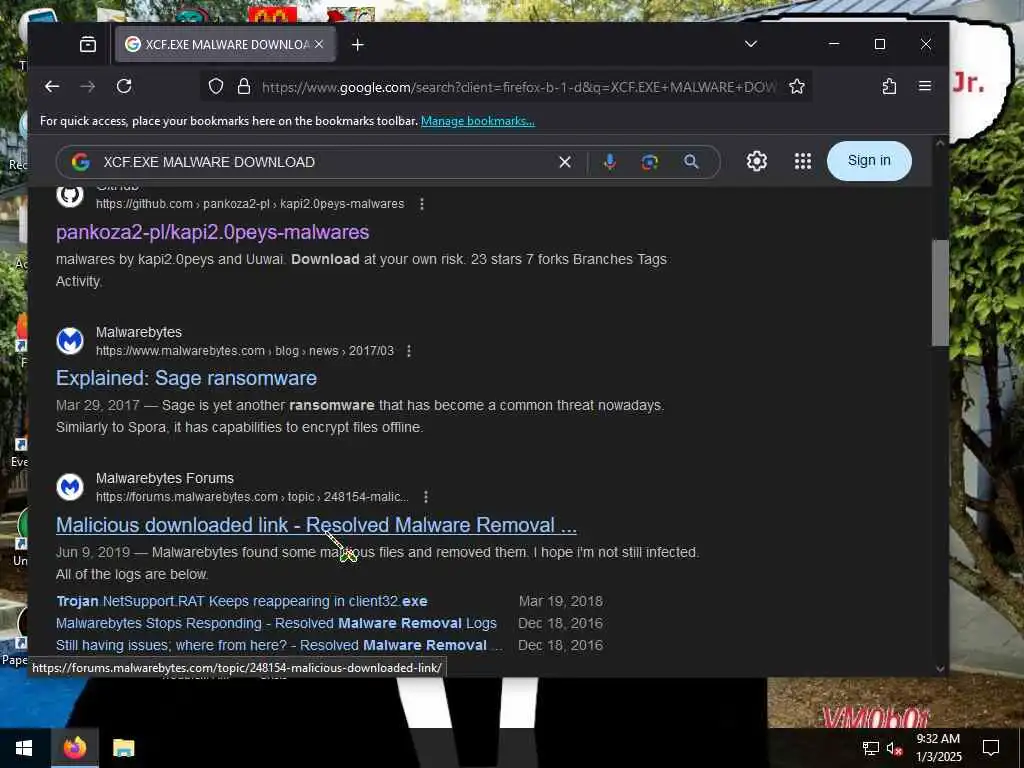Open Firefox View icon in tab bar
Screen dimensions: 1024x768
(88, 44)
